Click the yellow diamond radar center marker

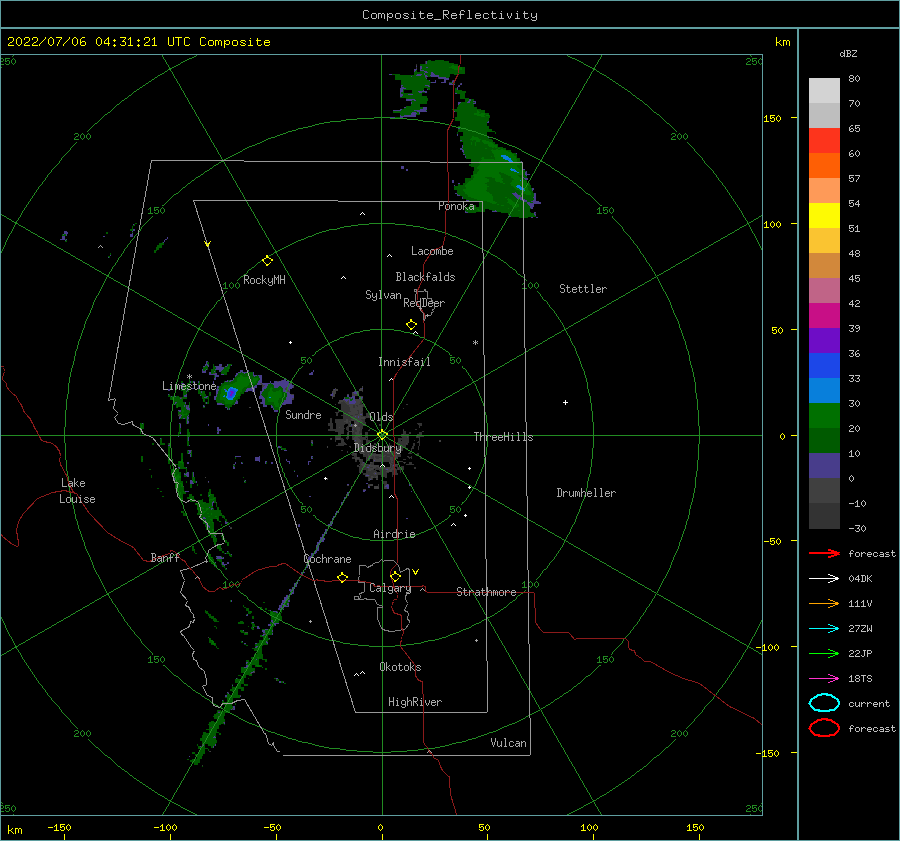point(382,435)
